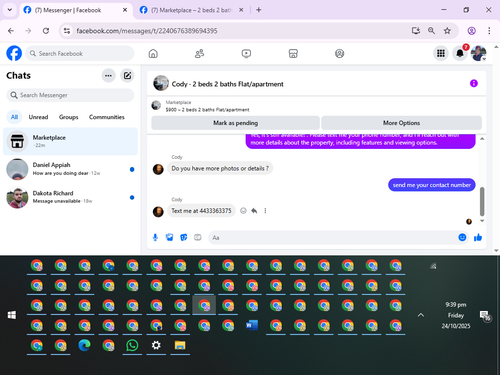Click the Search Facebook field
Image resolution: width=500 pixels, height=375 pixels.
(80, 53)
